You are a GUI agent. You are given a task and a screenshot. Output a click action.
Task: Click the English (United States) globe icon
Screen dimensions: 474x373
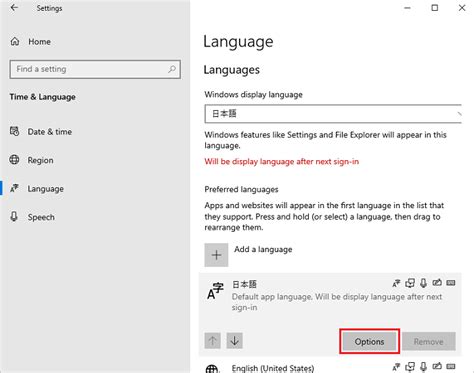pos(212,369)
